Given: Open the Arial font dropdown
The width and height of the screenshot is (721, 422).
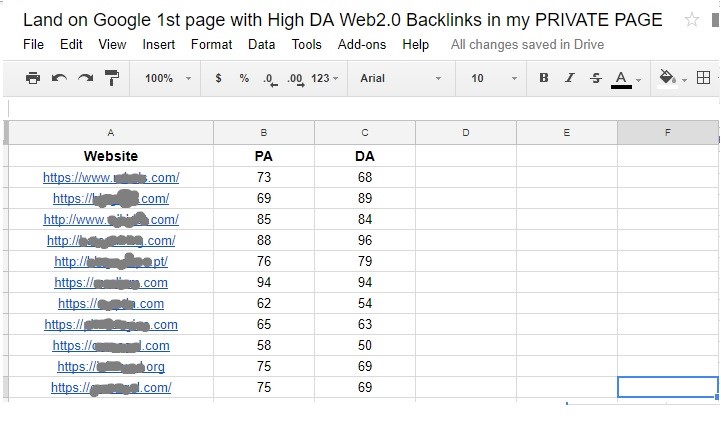Looking at the screenshot, I should pos(400,78).
